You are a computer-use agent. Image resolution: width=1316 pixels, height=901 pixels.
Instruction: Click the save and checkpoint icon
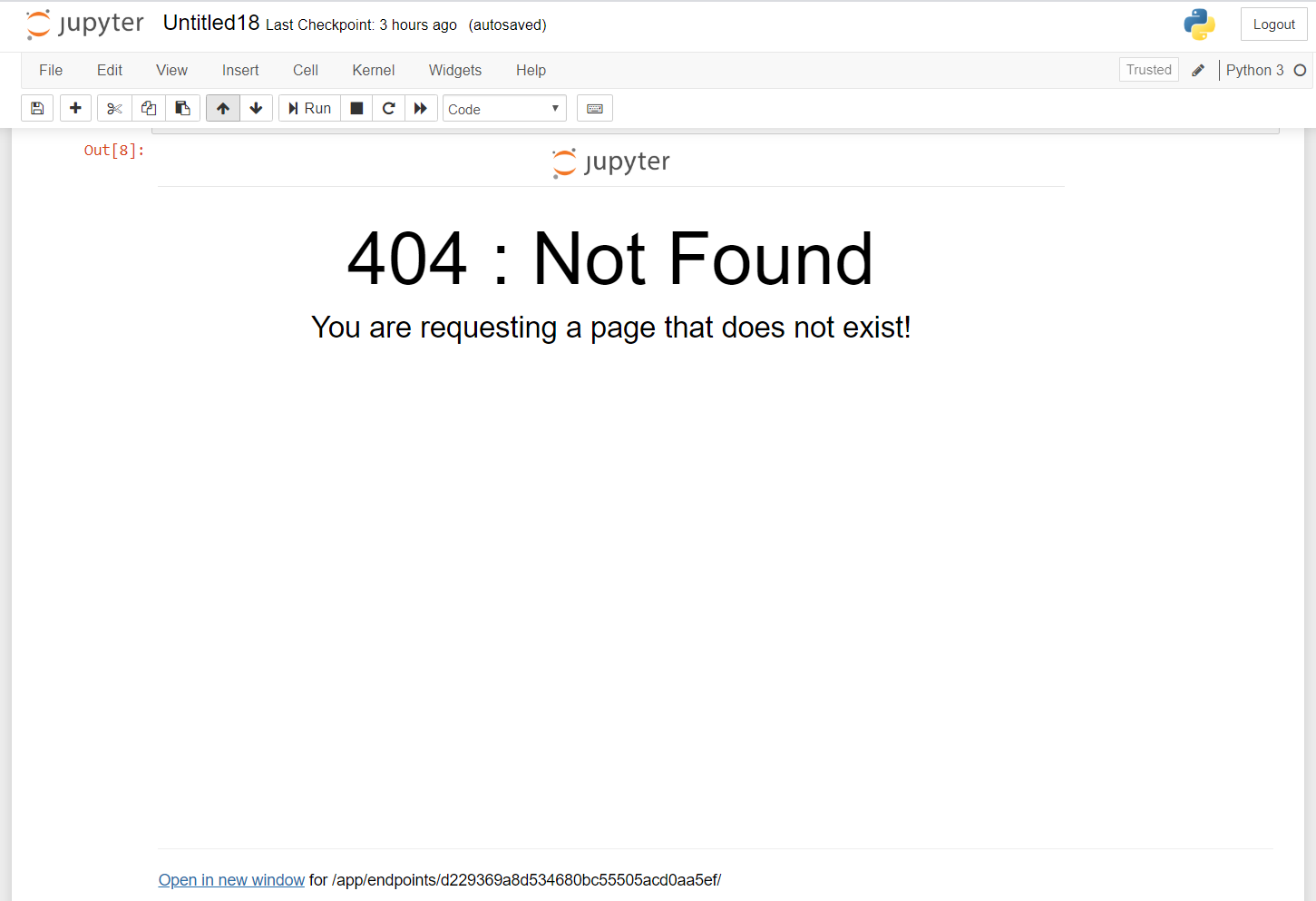click(37, 108)
